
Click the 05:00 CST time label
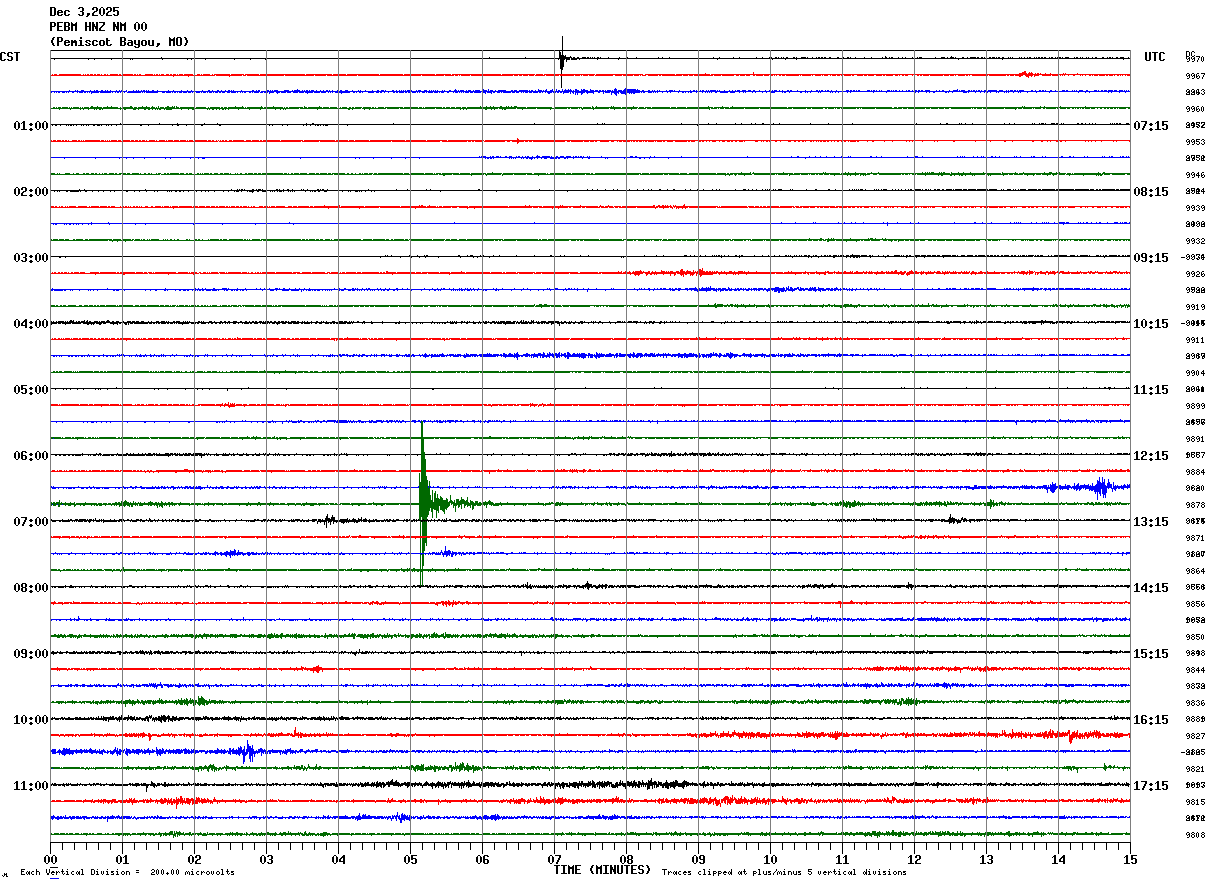coord(30,390)
